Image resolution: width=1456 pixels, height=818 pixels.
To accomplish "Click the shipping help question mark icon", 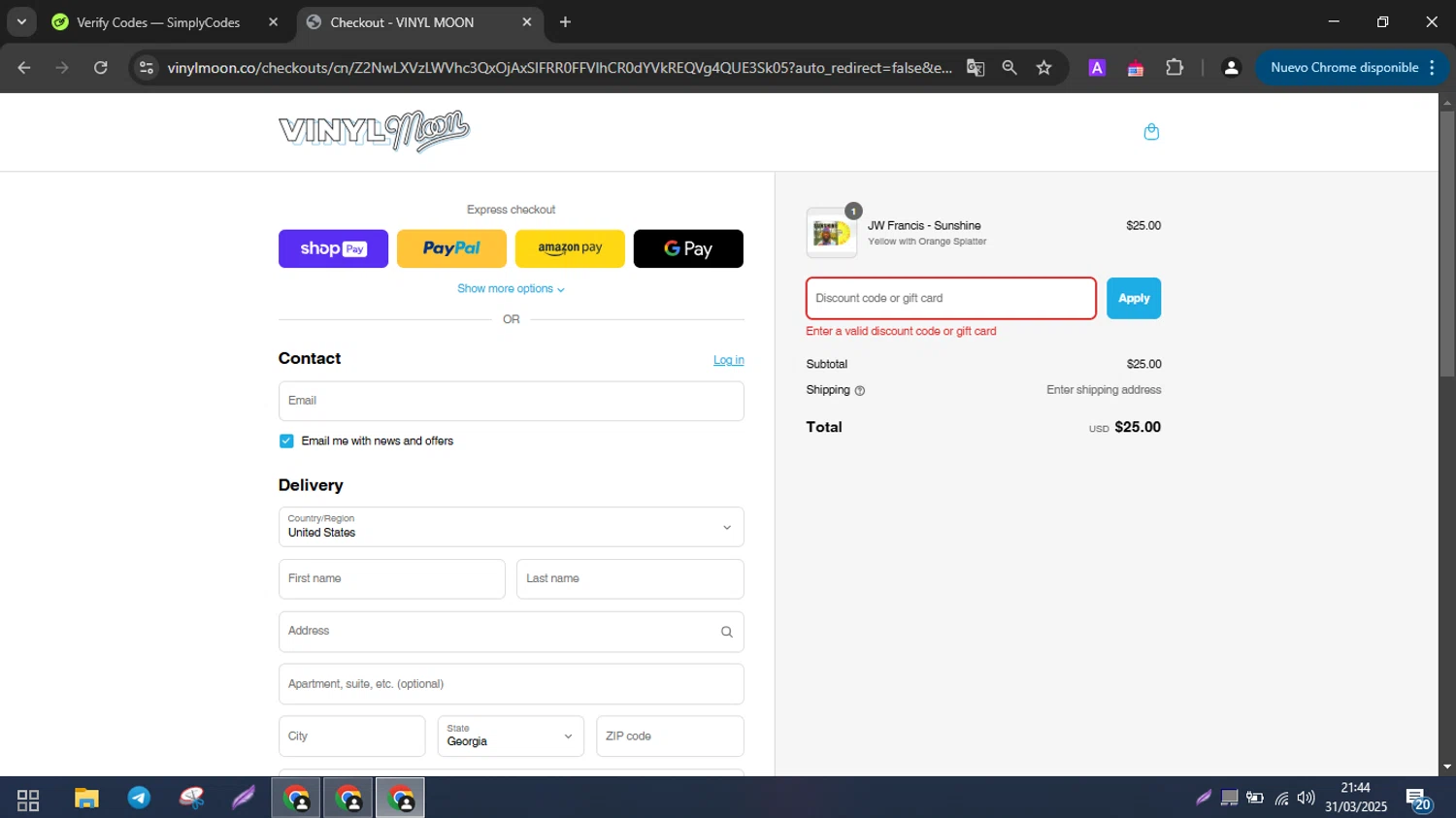I will pyautogui.click(x=859, y=391).
